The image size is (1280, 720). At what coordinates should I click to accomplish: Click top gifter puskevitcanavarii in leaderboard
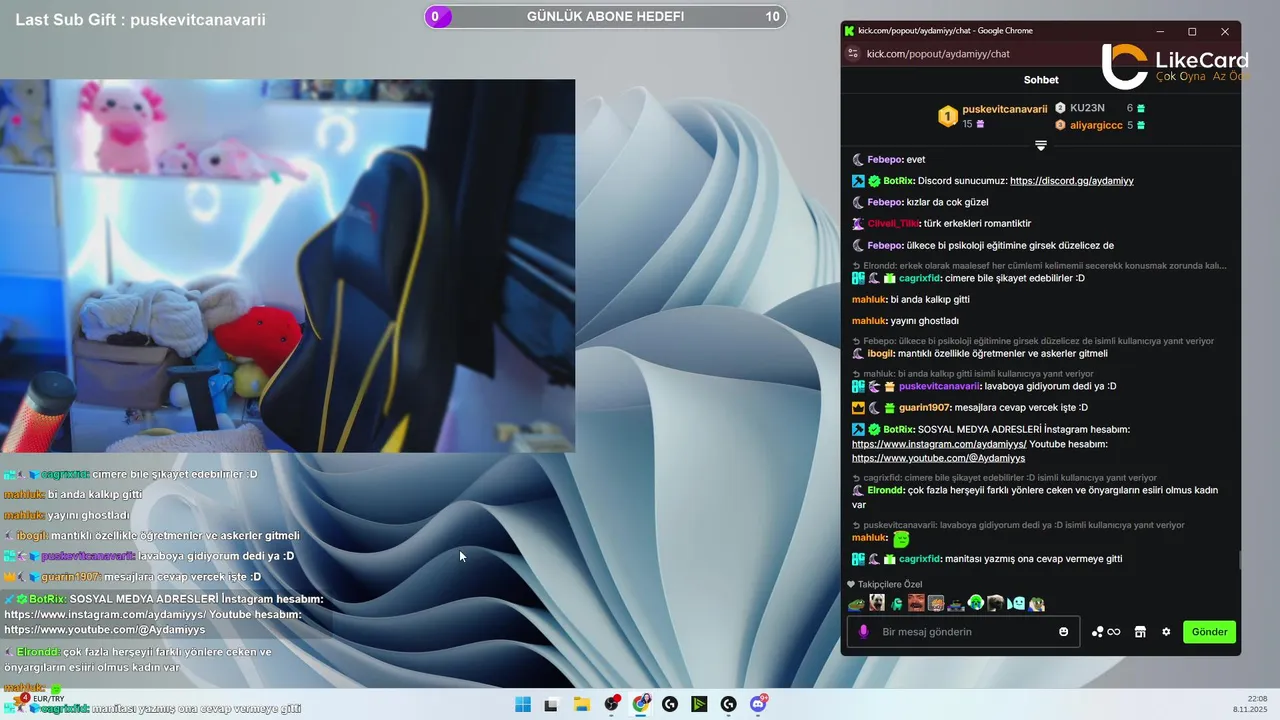point(1004,109)
